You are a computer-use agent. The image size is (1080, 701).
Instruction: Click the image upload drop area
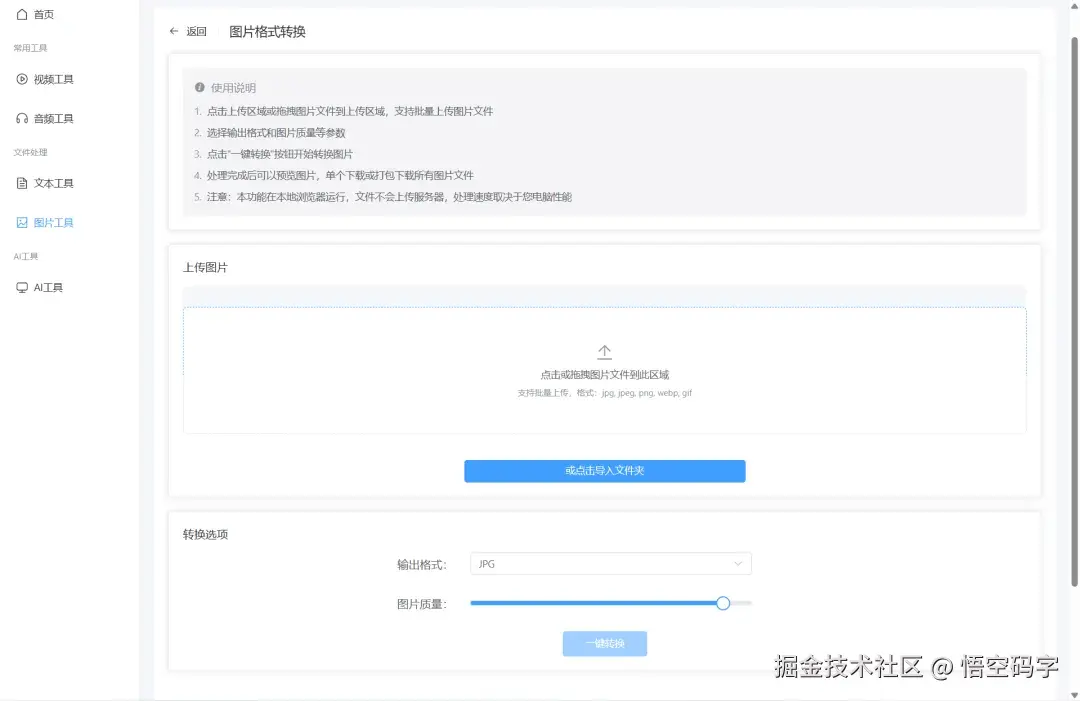[604, 370]
